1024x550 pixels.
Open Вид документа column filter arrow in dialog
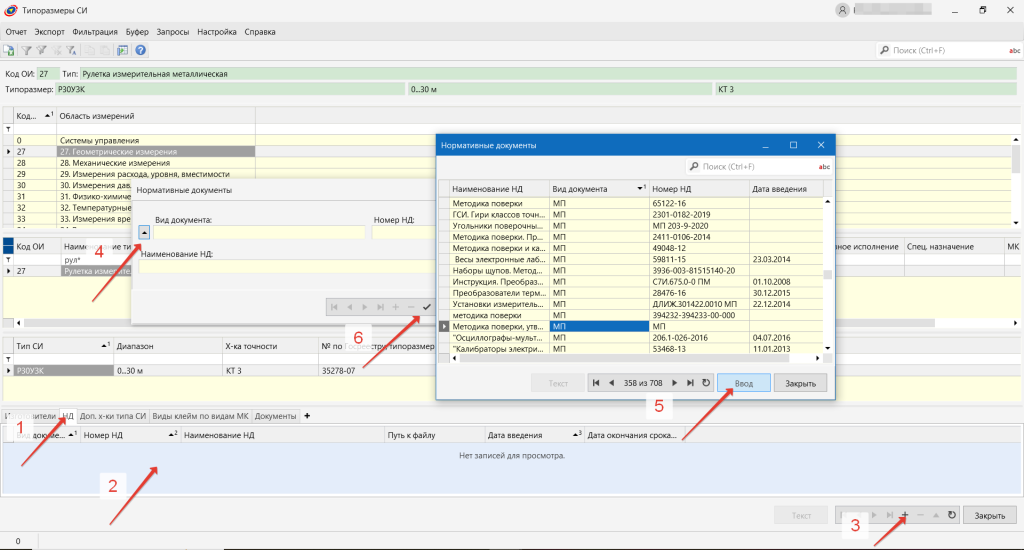pos(641,189)
